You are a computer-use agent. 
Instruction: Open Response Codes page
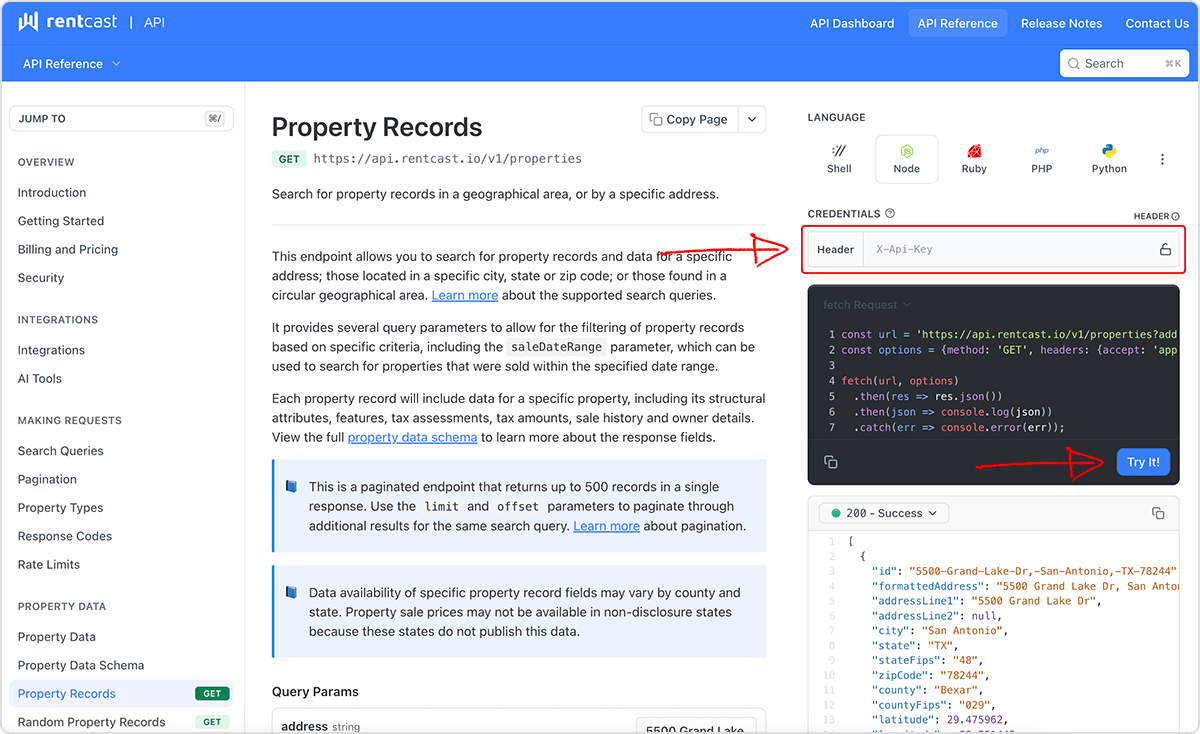65,536
